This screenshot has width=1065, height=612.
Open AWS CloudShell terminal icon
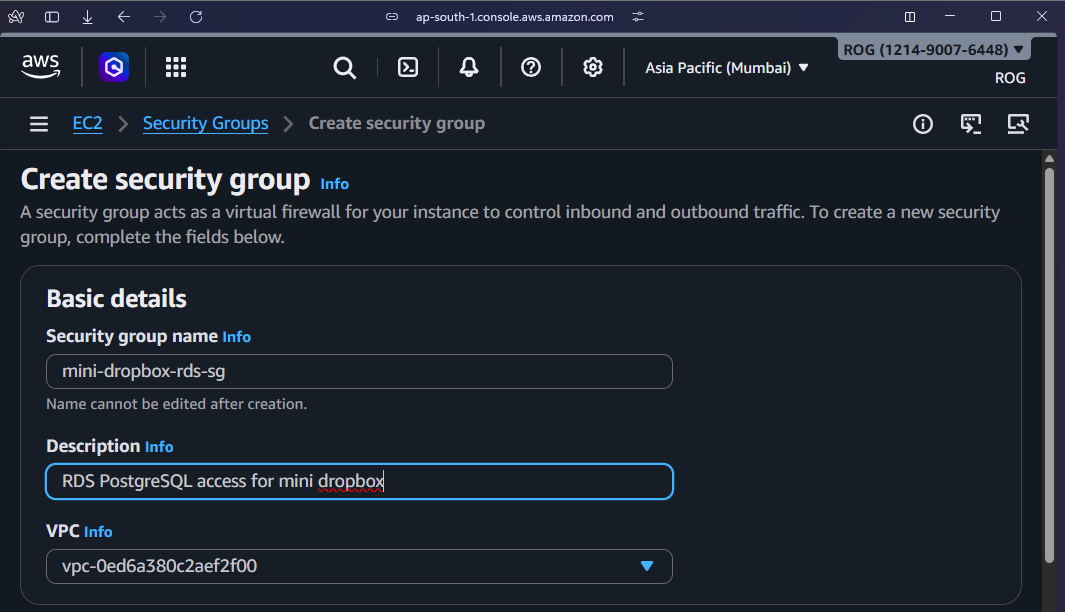pyautogui.click(x=408, y=67)
